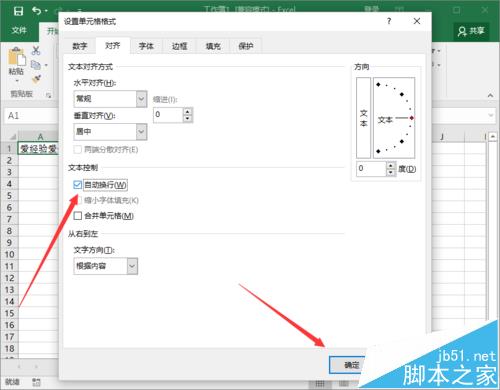Close the 设置单元格格式 dialog
500x390 pixels.
click(x=417, y=21)
